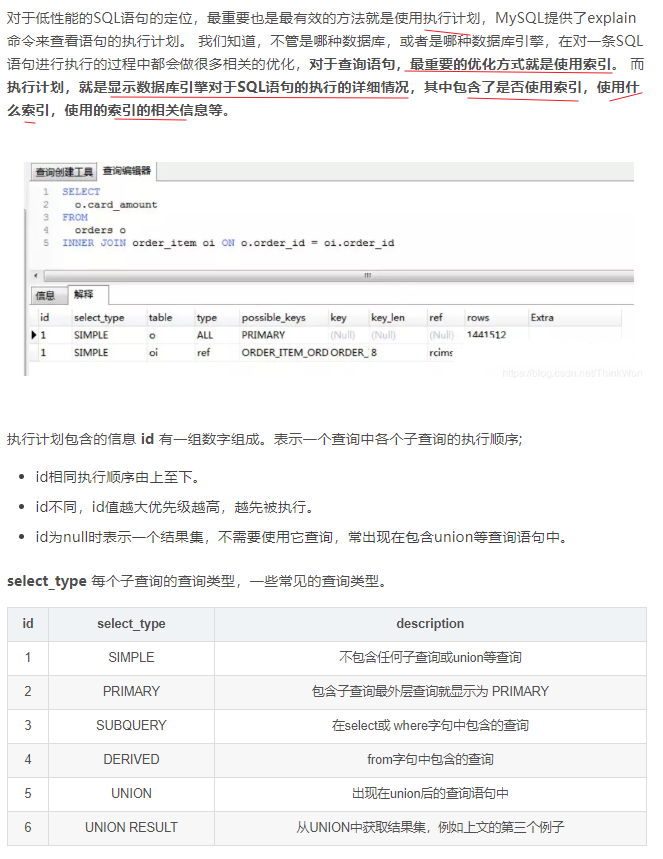Click the bold select_type heading text

coord(47,581)
